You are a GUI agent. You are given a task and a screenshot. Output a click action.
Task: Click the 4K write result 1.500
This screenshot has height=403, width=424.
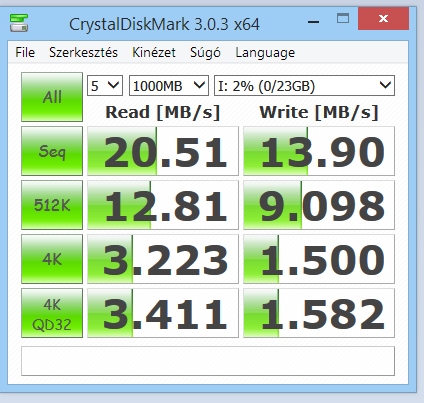coord(319,259)
